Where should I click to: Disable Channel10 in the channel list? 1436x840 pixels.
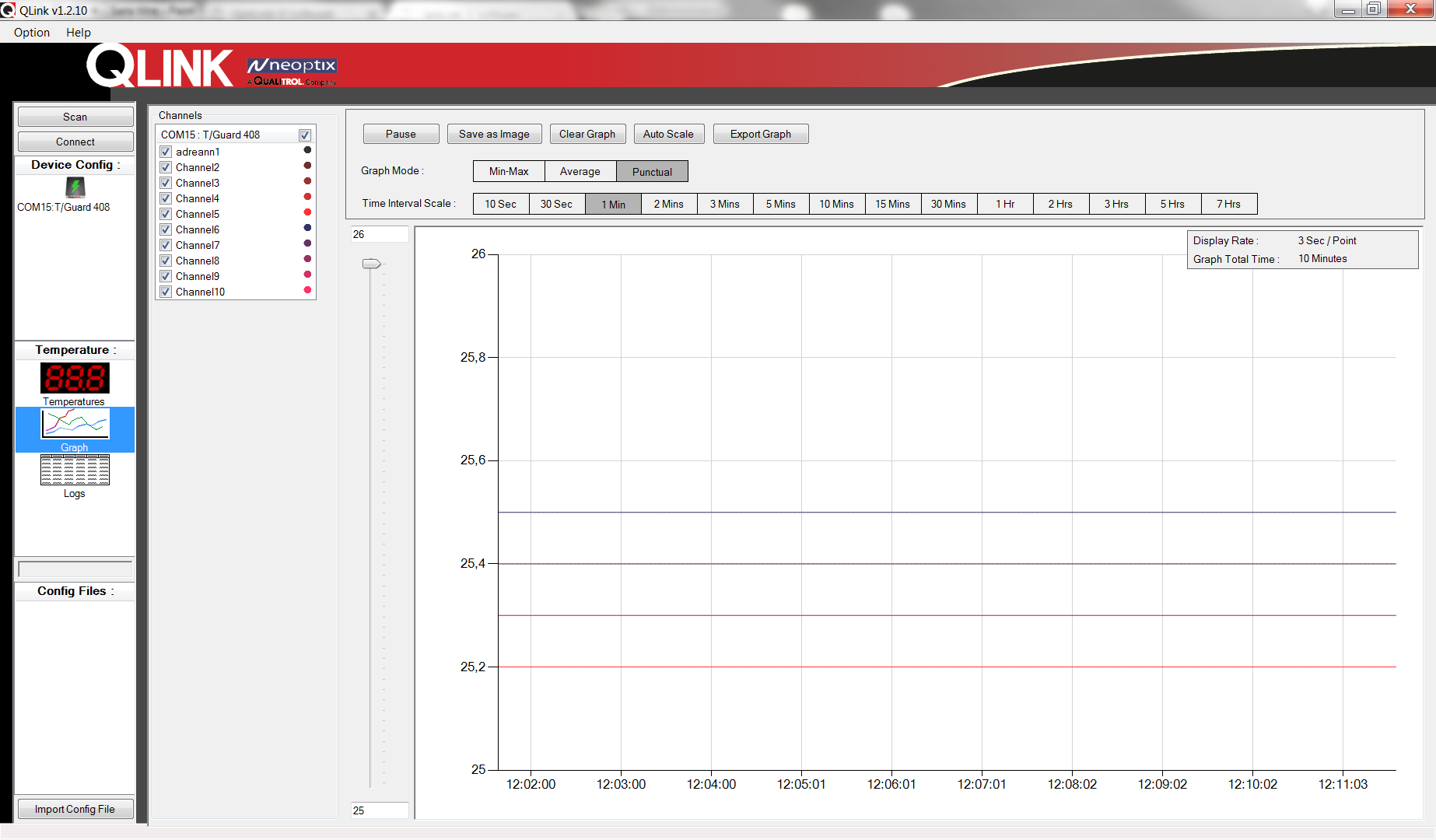point(166,292)
